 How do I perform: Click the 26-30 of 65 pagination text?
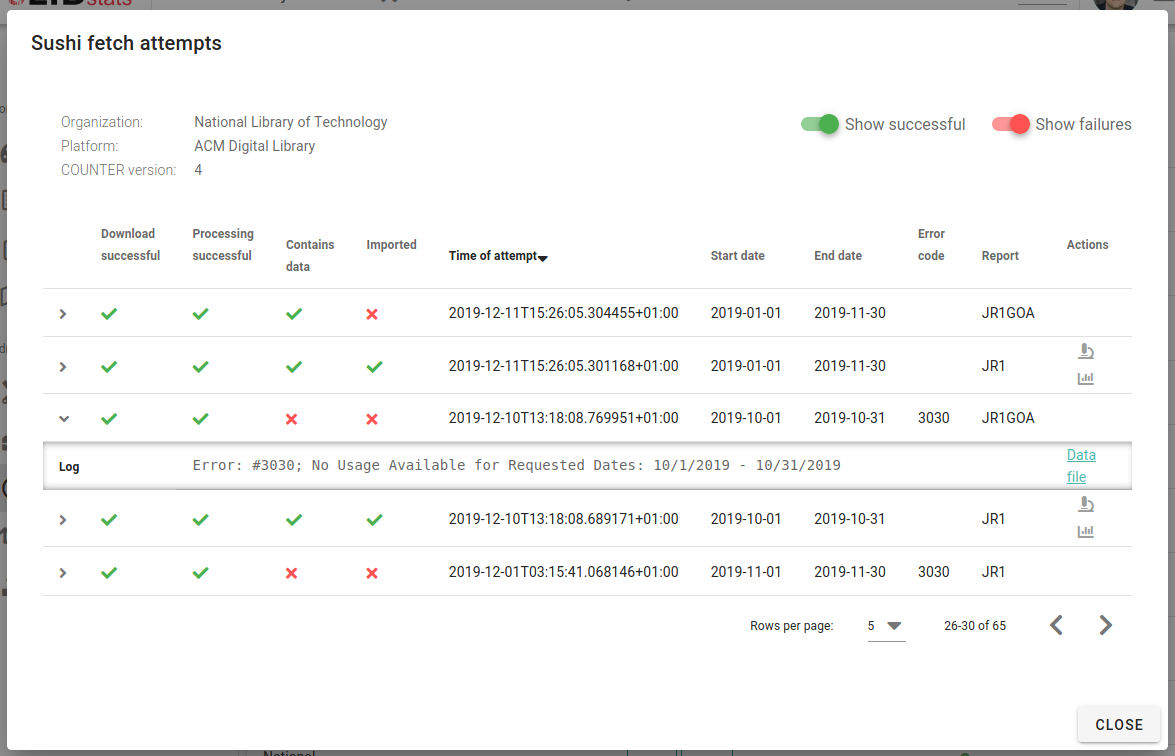click(x=975, y=626)
